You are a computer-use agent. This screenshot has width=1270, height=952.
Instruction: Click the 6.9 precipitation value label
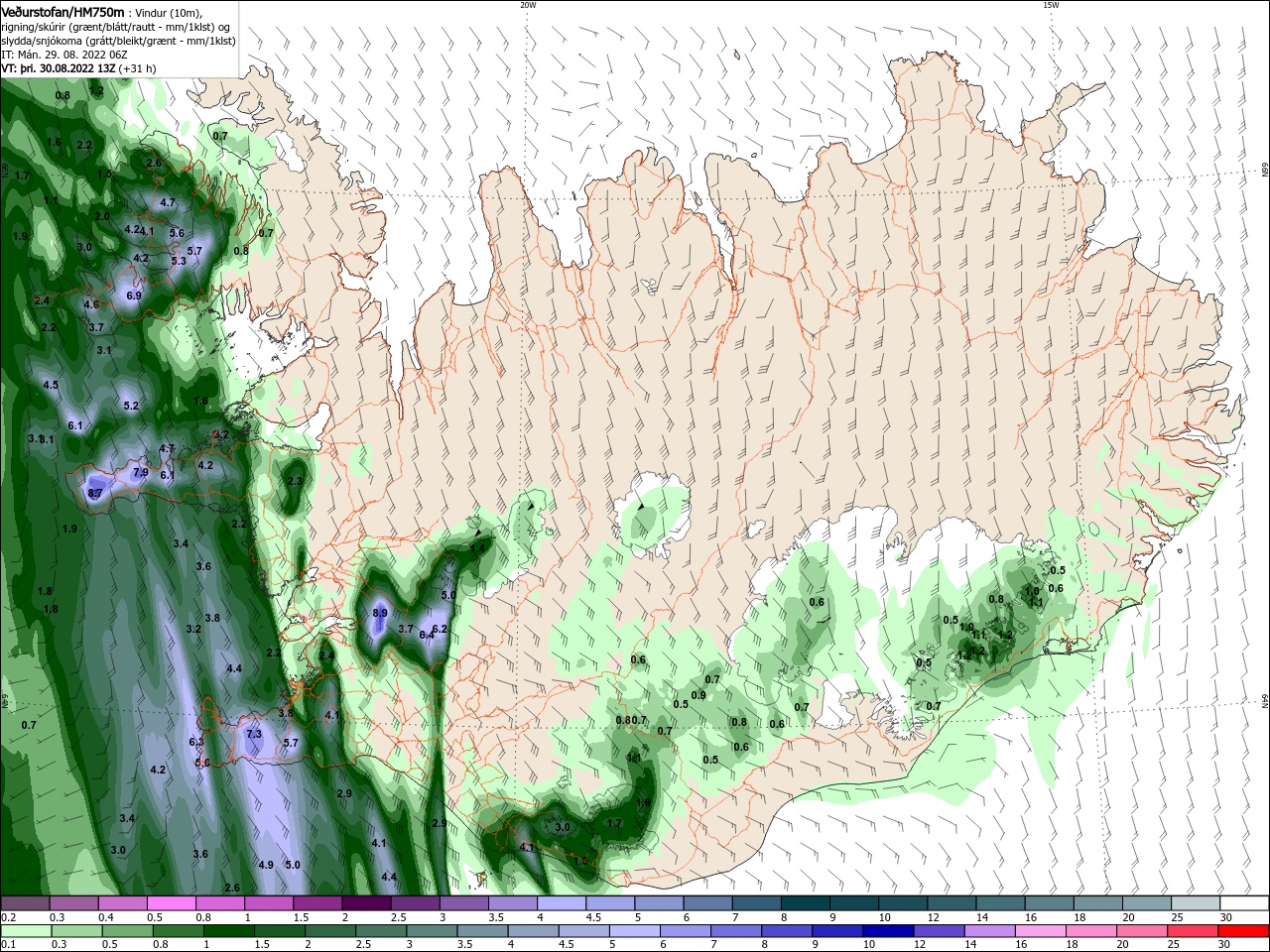tap(134, 296)
